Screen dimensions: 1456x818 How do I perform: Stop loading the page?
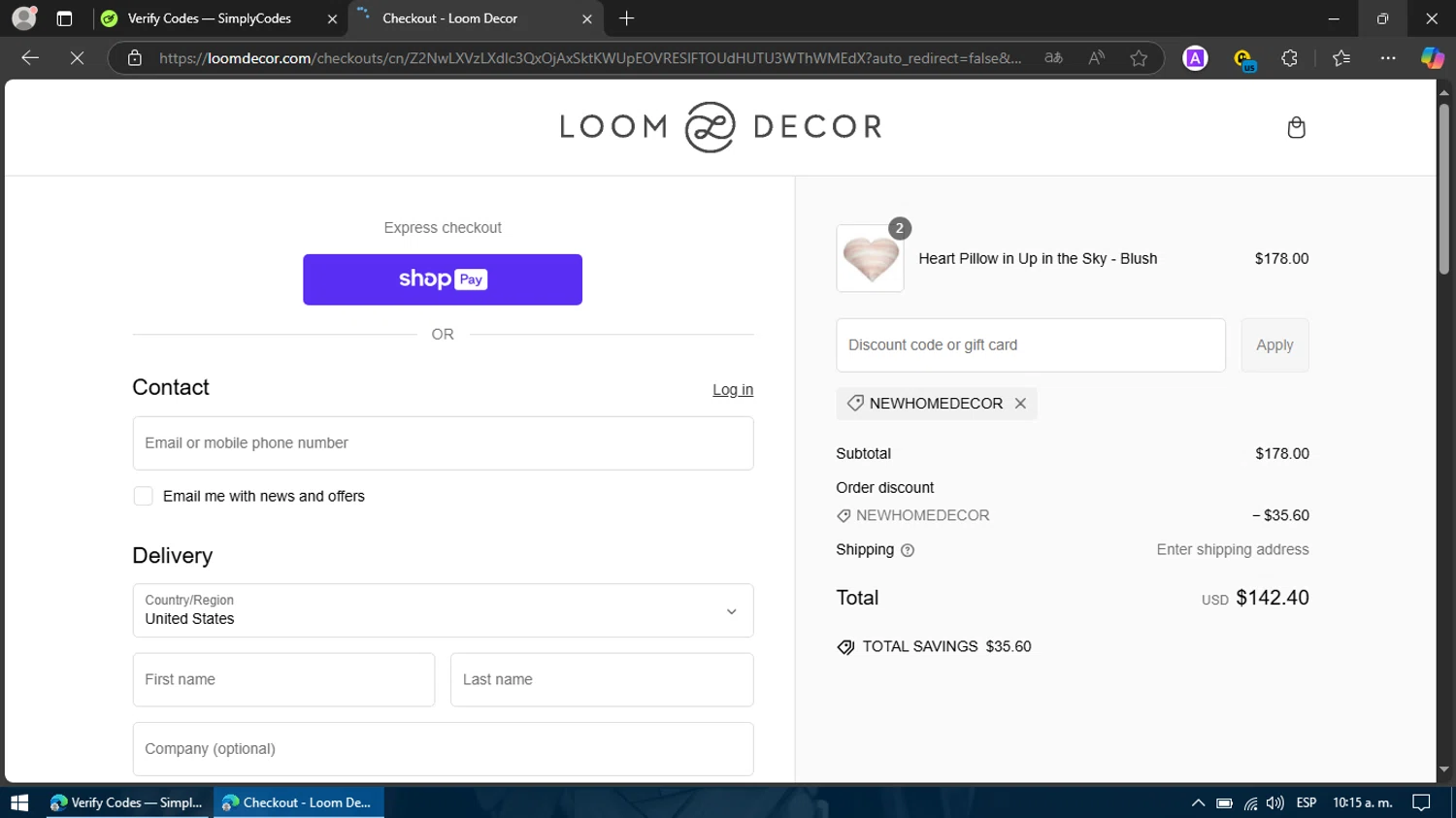[x=77, y=58]
